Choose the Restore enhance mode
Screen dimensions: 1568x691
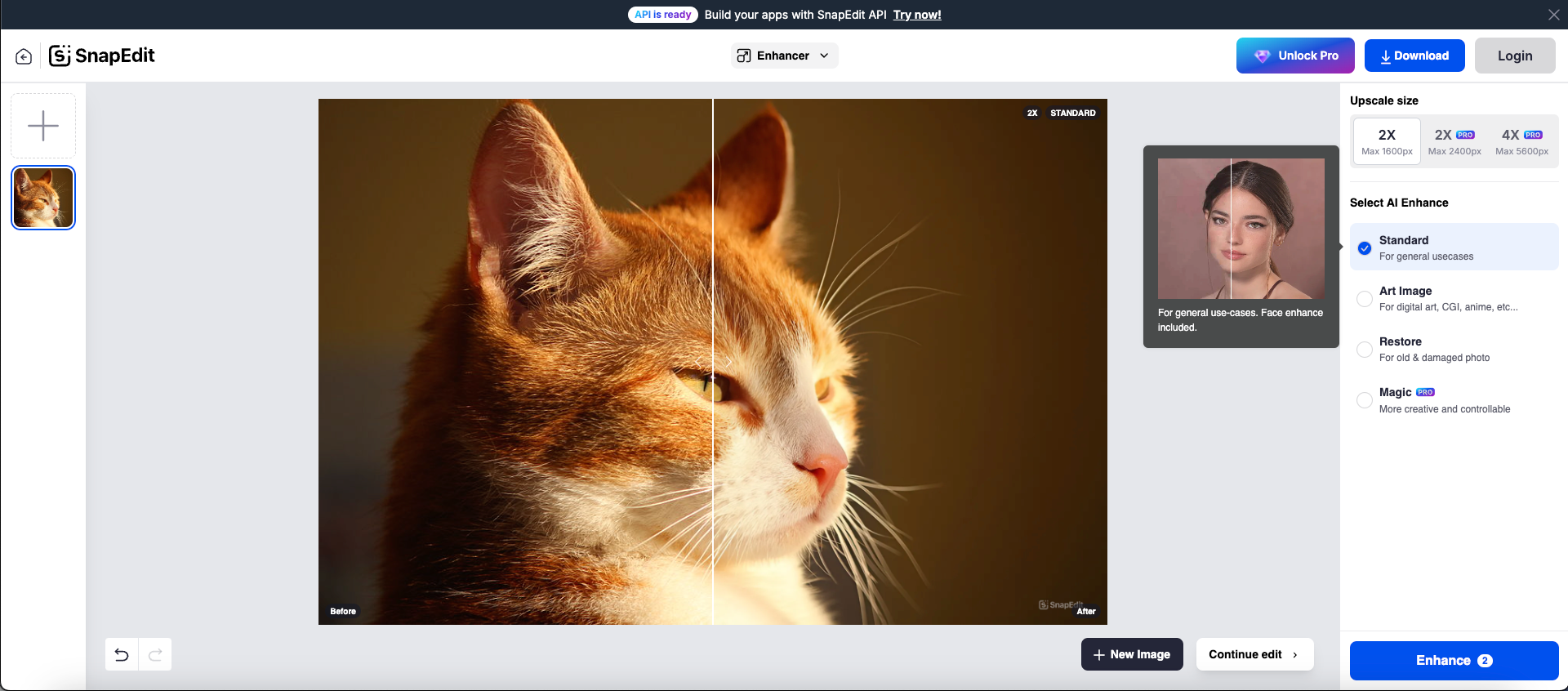(x=1454, y=349)
